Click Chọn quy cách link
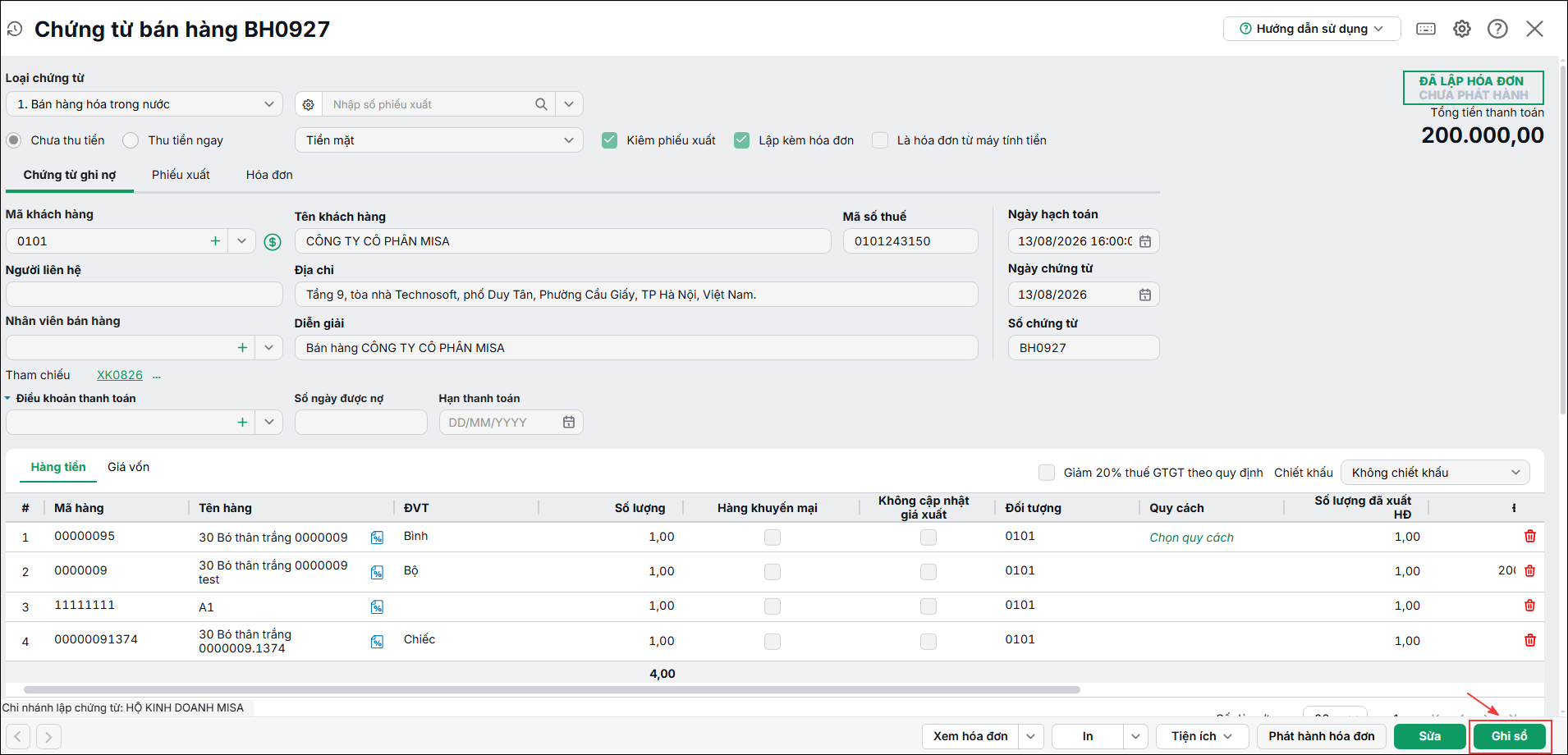The width and height of the screenshot is (1568, 755). point(1191,538)
